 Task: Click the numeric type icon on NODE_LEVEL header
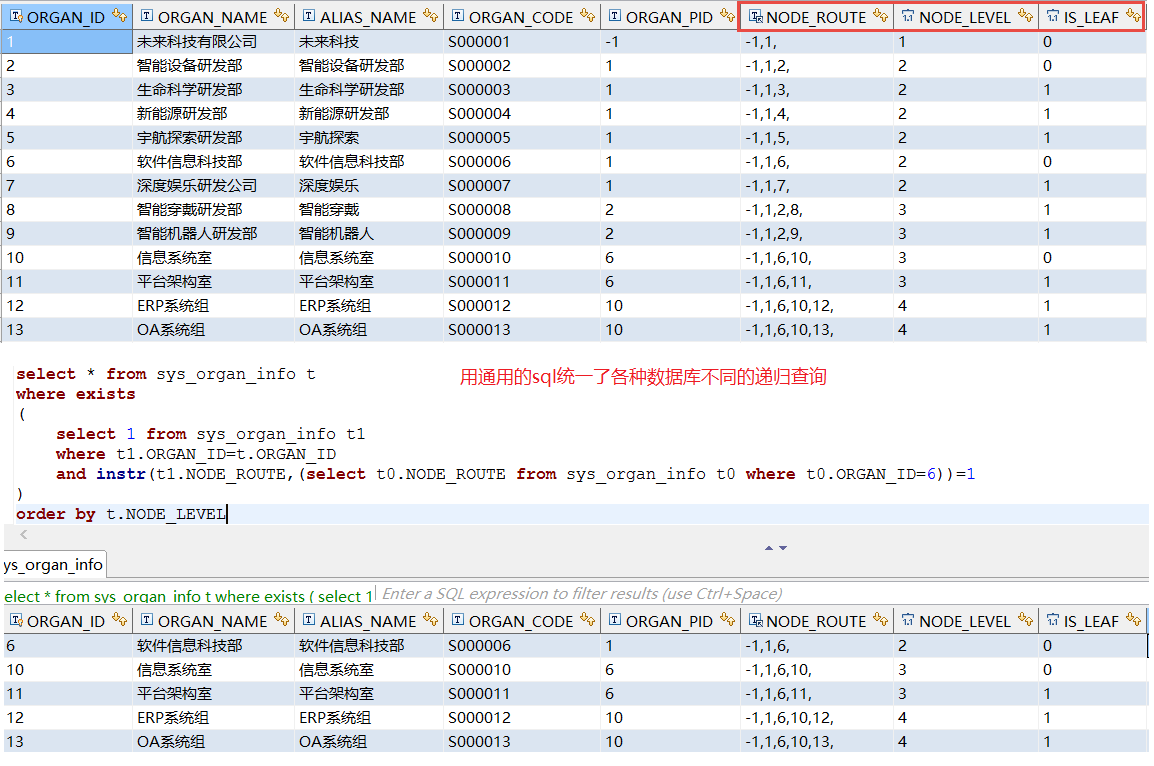coord(907,16)
